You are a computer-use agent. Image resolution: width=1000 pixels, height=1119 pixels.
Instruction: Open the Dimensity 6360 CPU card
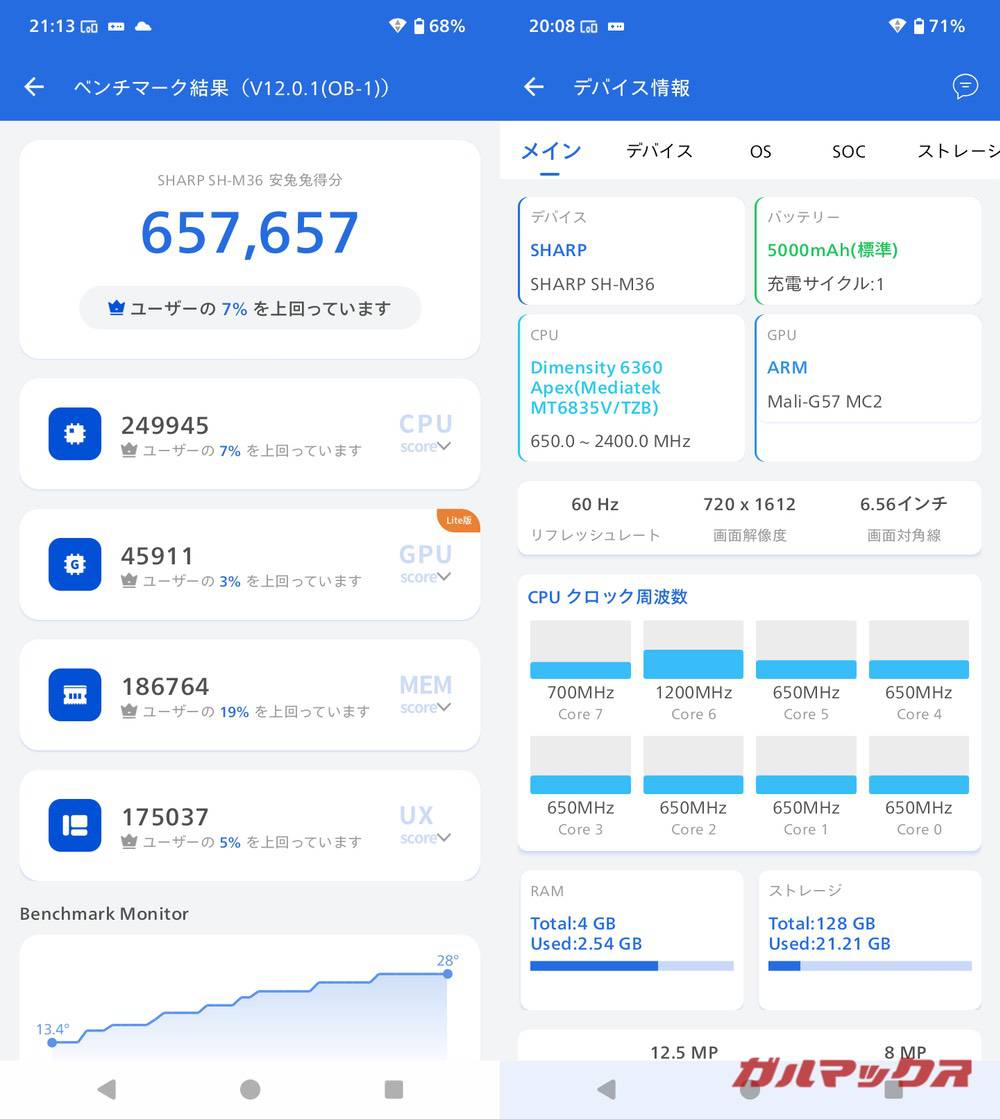tap(631, 388)
